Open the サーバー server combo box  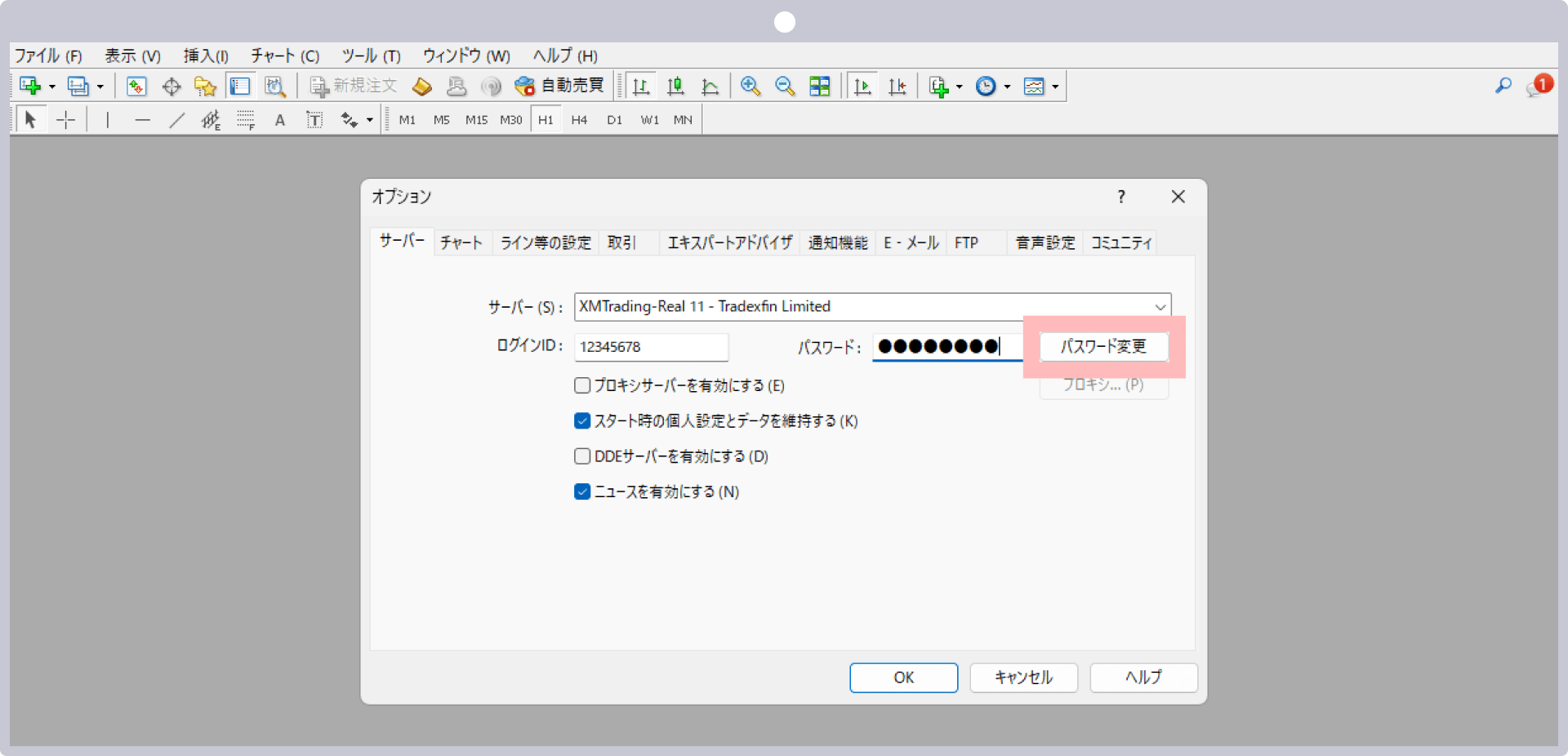(x=872, y=306)
